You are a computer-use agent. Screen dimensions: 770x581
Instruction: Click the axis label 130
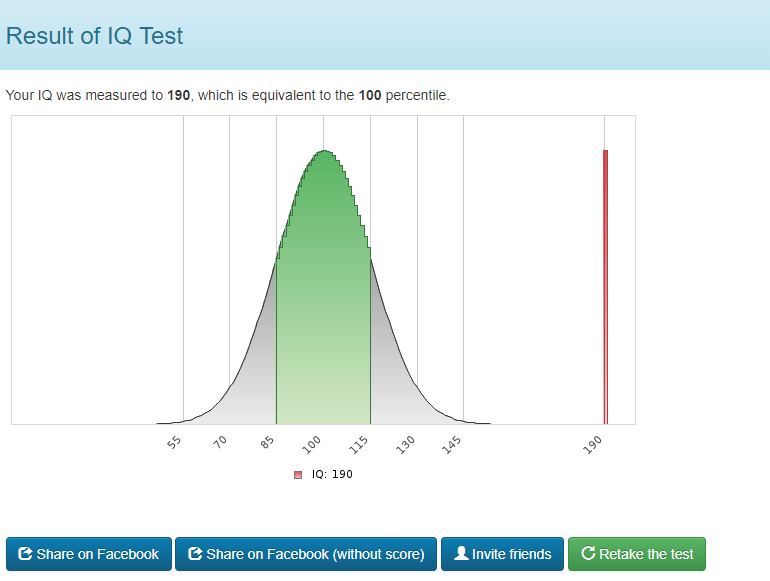point(405,444)
